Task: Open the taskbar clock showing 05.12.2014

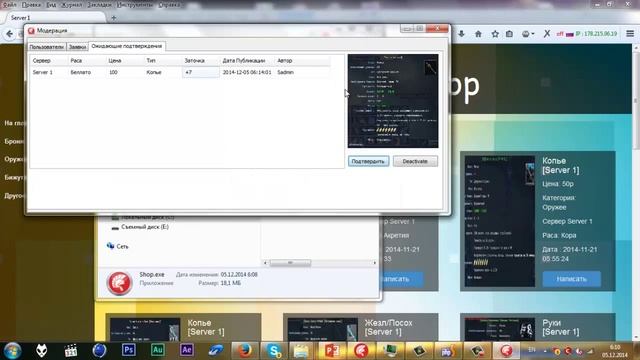Action: coord(615,351)
